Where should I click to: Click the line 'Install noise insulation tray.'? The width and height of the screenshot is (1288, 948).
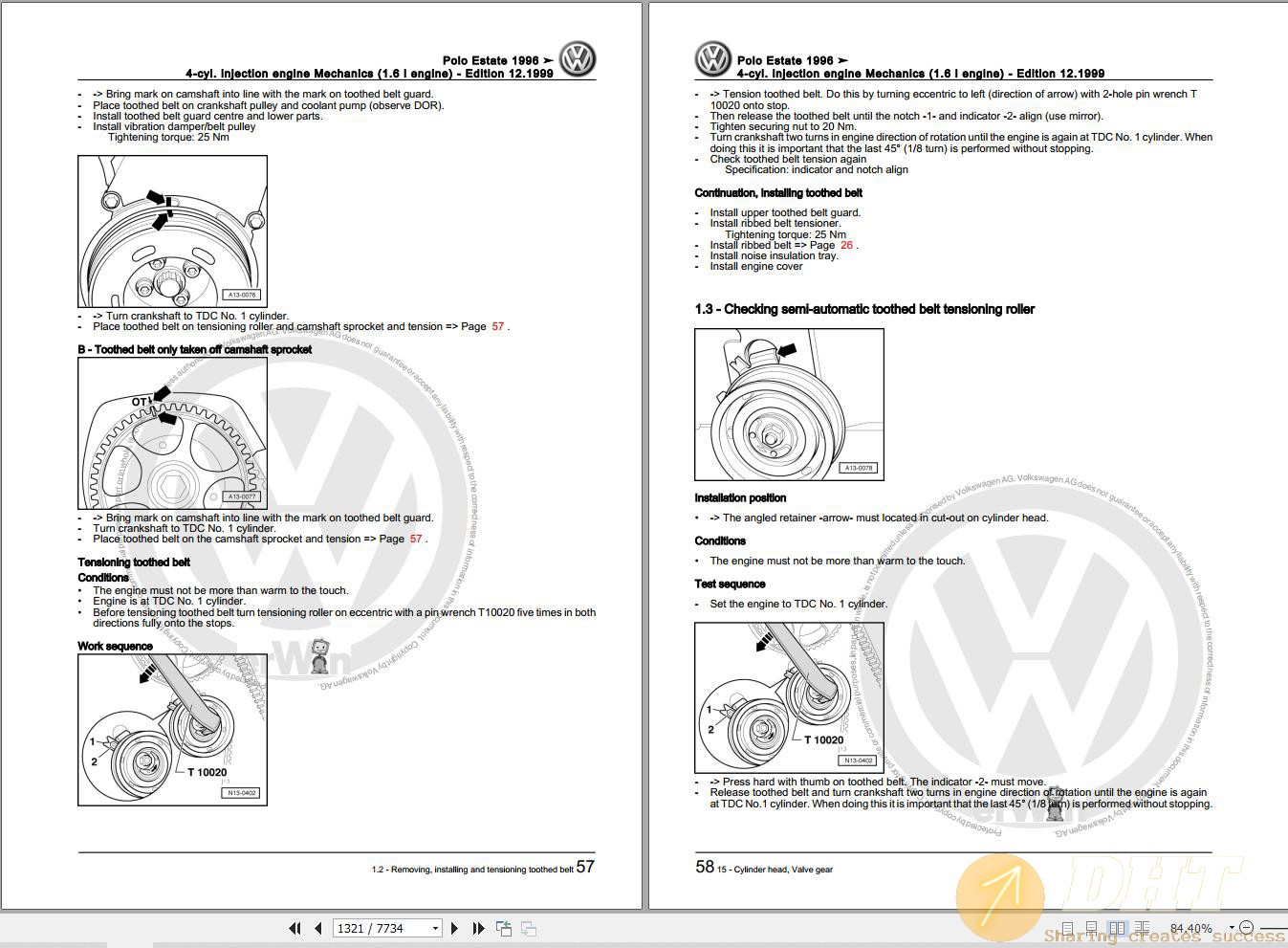tap(775, 255)
